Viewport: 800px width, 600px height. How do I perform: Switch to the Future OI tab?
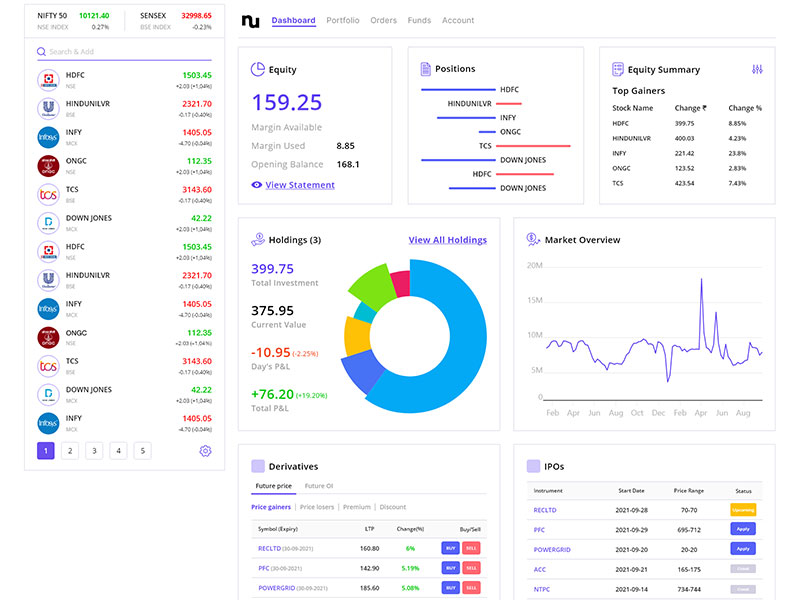(x=319, y=486)
